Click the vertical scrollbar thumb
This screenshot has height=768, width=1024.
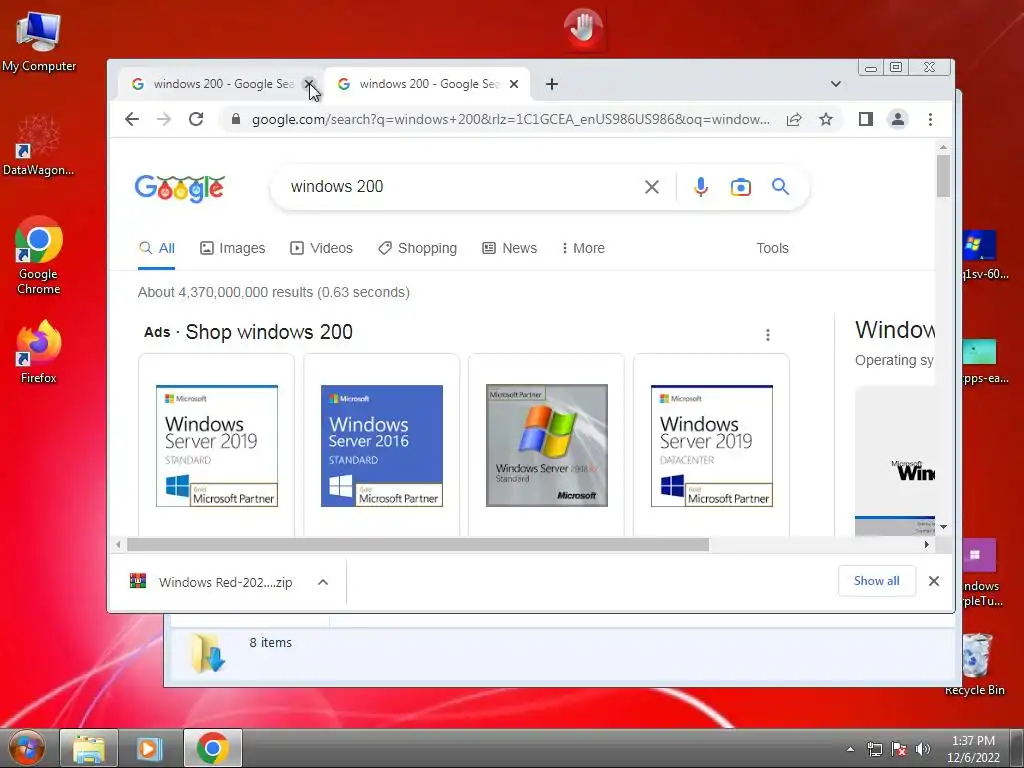[x=943, y=175]
